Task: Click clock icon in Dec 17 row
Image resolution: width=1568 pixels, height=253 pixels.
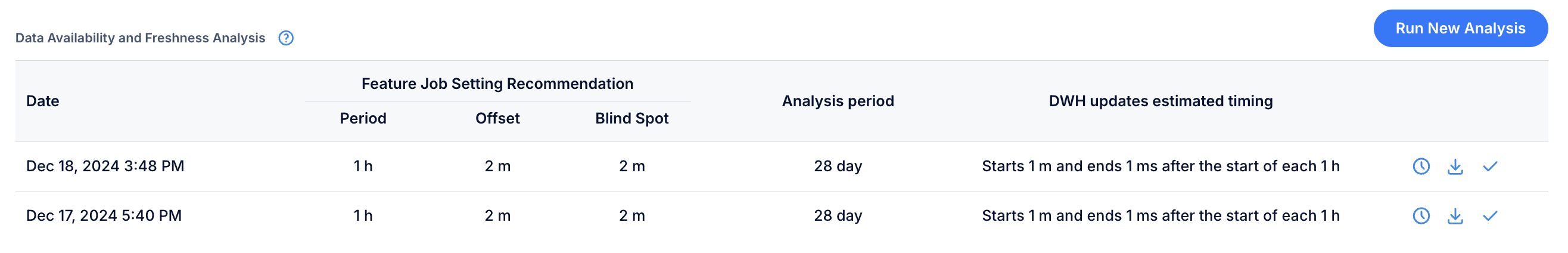Action: pos(1421,215)
